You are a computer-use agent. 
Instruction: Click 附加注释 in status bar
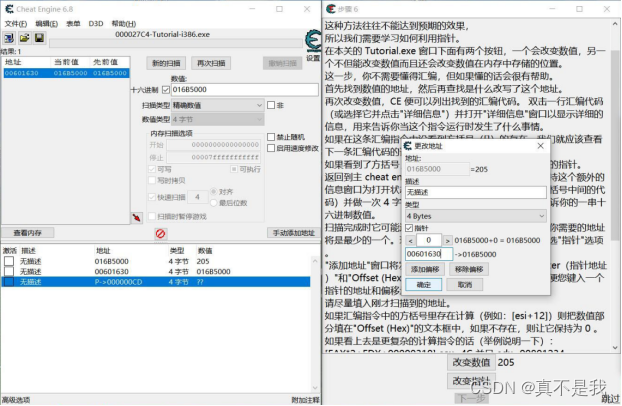305,400
